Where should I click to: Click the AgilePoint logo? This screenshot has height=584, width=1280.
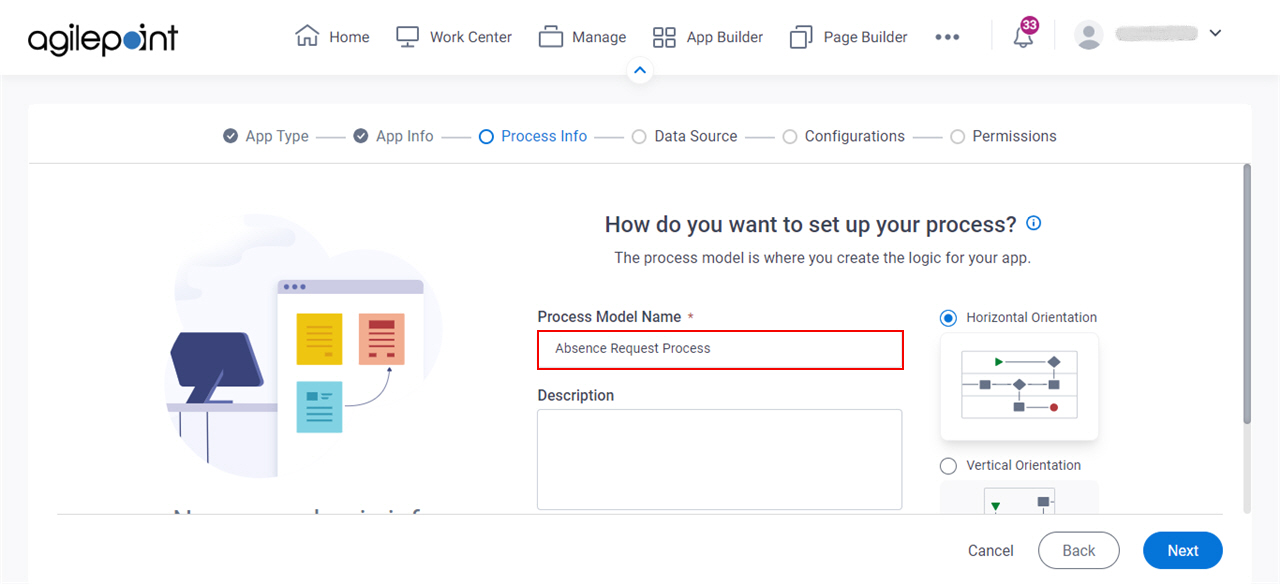[x=103, y=38]
